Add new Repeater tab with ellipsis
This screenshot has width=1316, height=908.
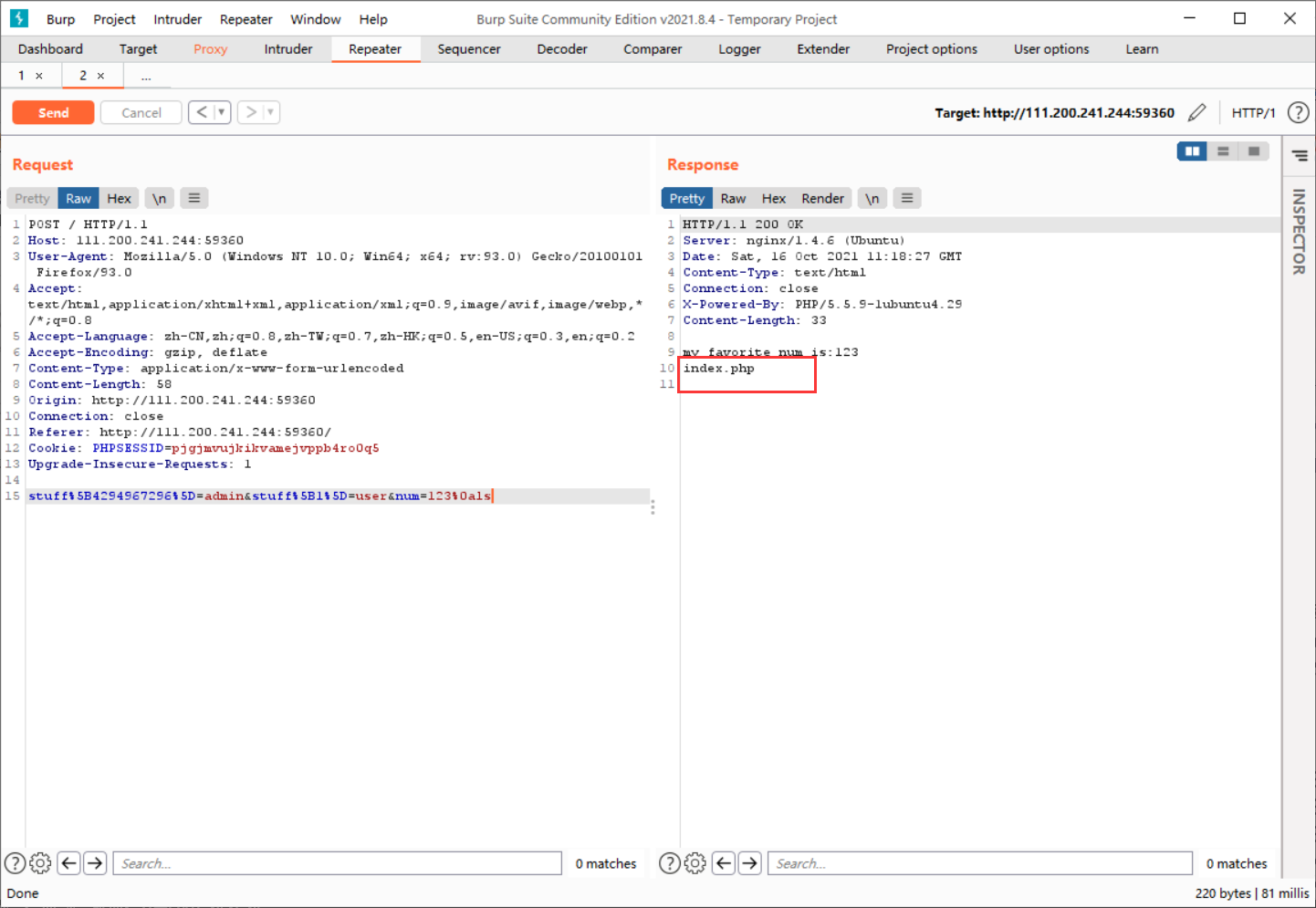146,77
